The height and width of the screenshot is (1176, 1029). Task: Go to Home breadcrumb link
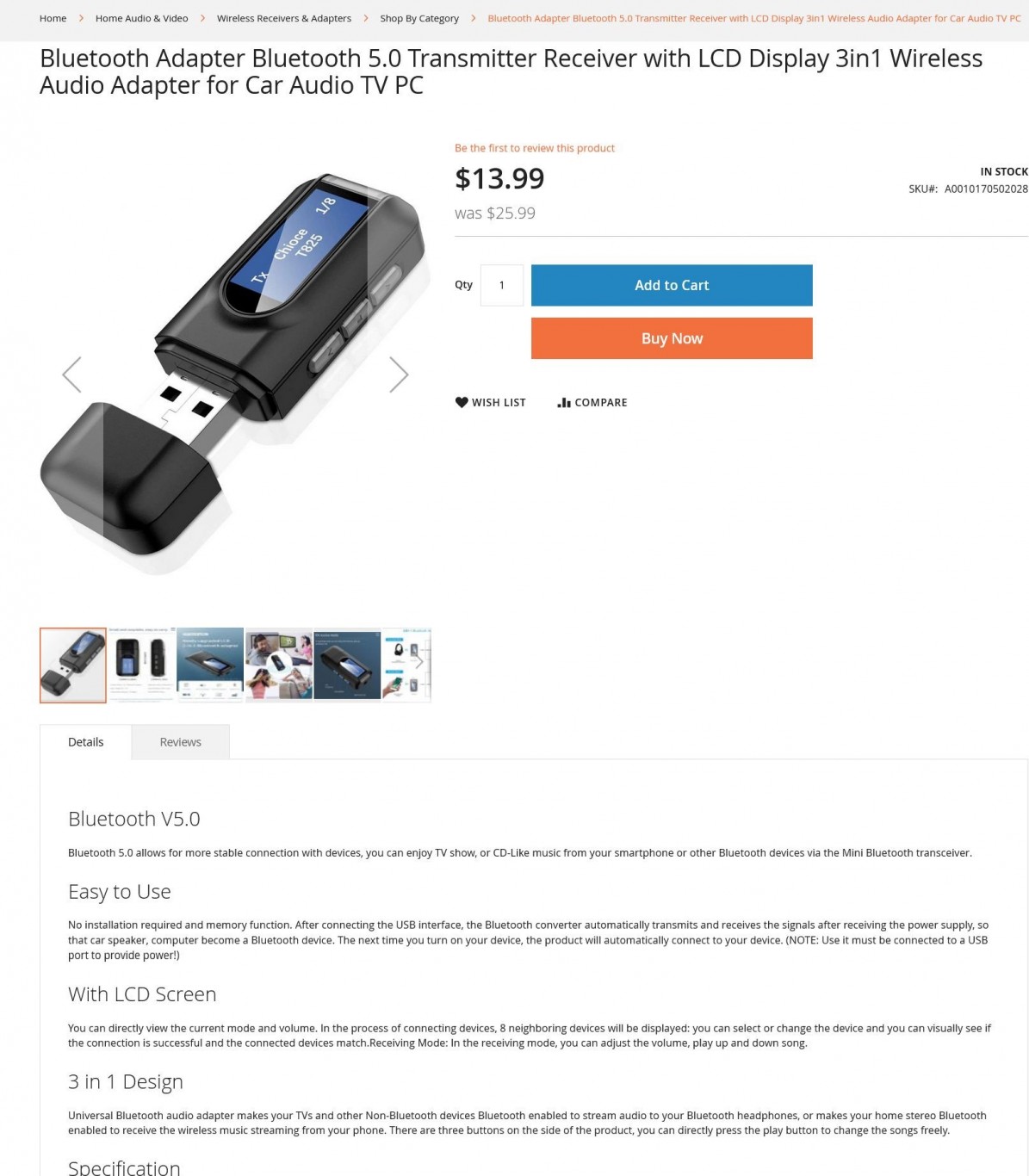53,18
